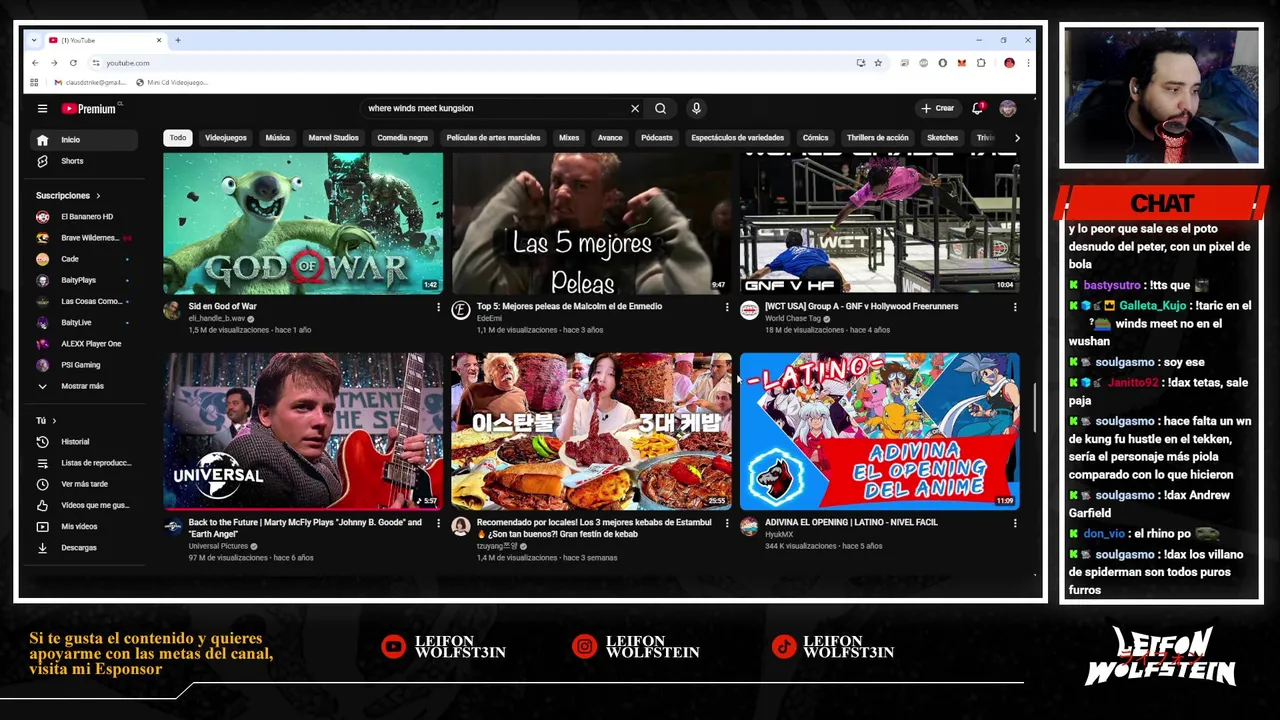Viewport: 1280px width, 720px height.
Task: Reload the page in browser
Action: click(x=73, y=63)
